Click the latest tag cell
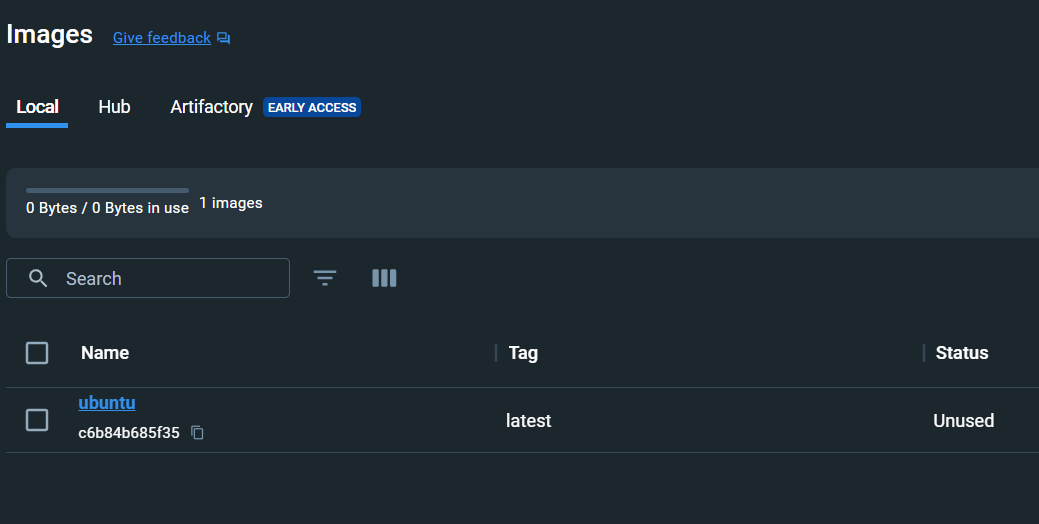The image size is (1039, 524). [528, 421]
